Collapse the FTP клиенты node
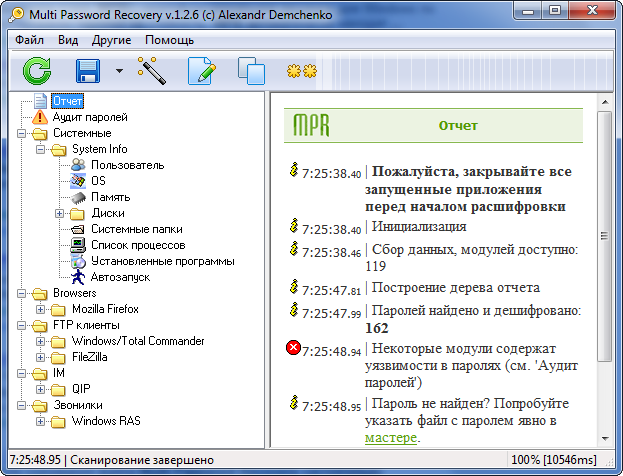The width and height of the screenshot is (623, 476). [21, 325]
